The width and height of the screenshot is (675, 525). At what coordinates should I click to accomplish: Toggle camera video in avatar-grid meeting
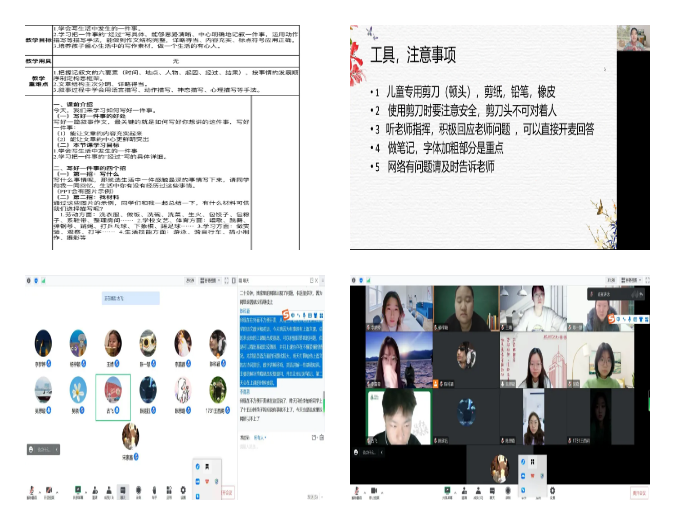[48, 492]
